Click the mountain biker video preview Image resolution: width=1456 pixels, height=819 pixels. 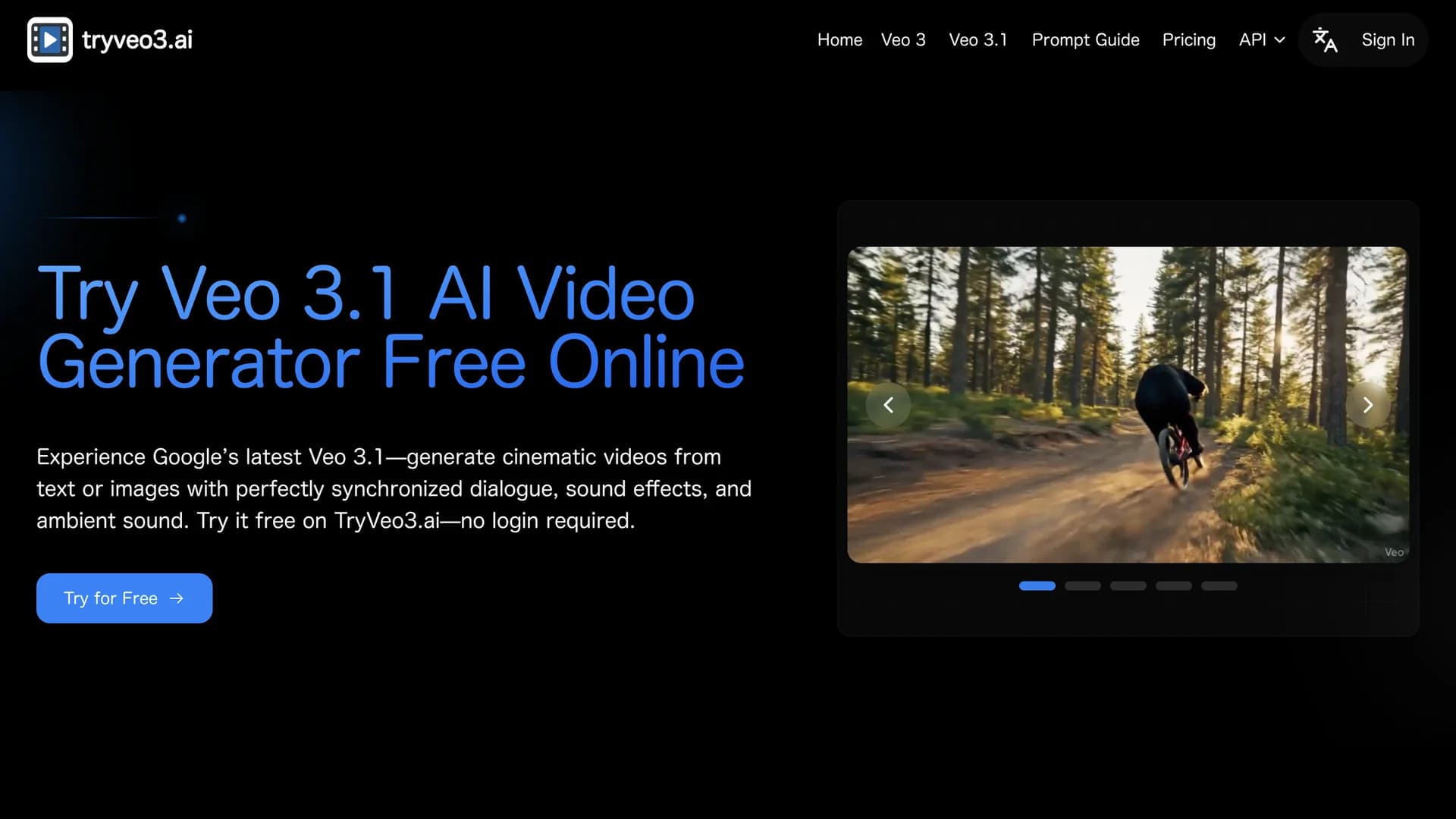click(x=1128, y=405)
